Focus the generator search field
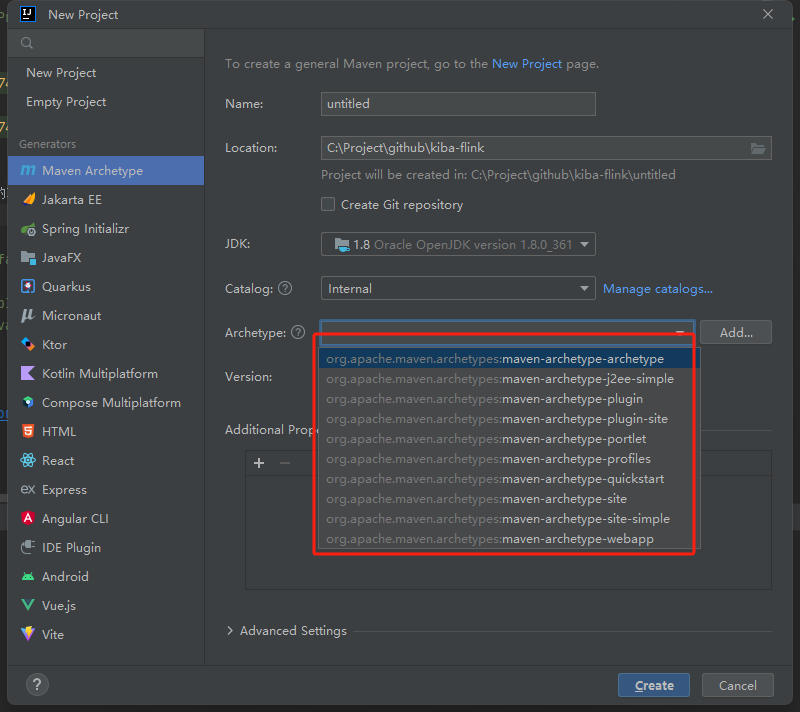 tap(106, 43)
